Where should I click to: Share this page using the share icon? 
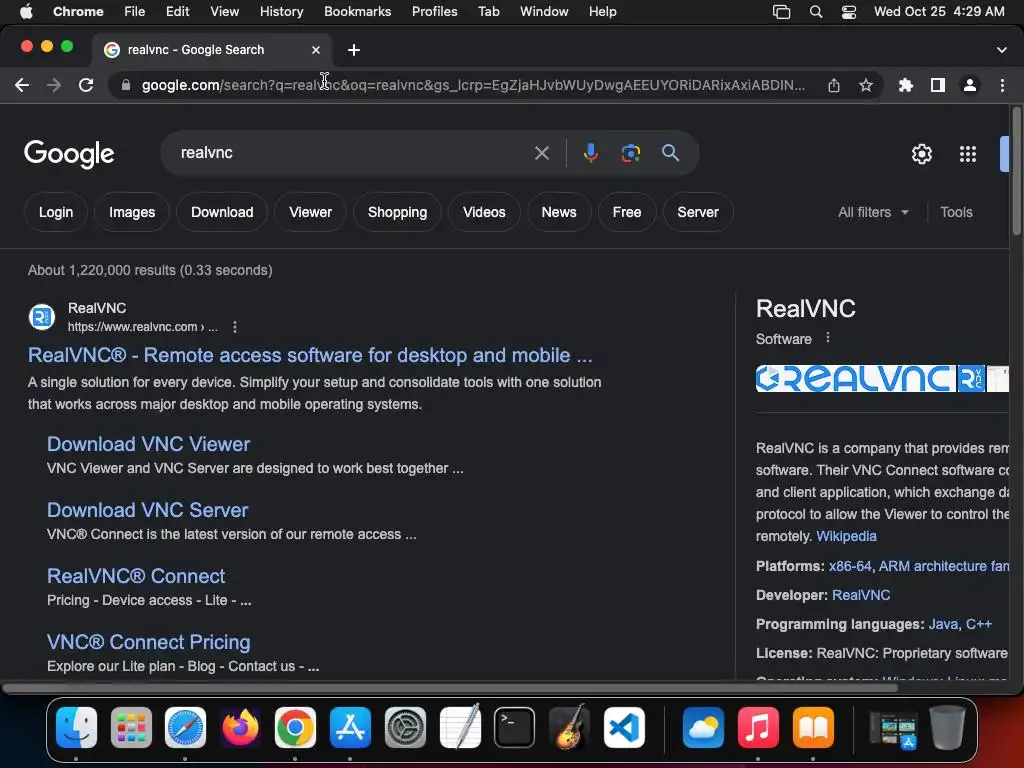coord(834,86)
